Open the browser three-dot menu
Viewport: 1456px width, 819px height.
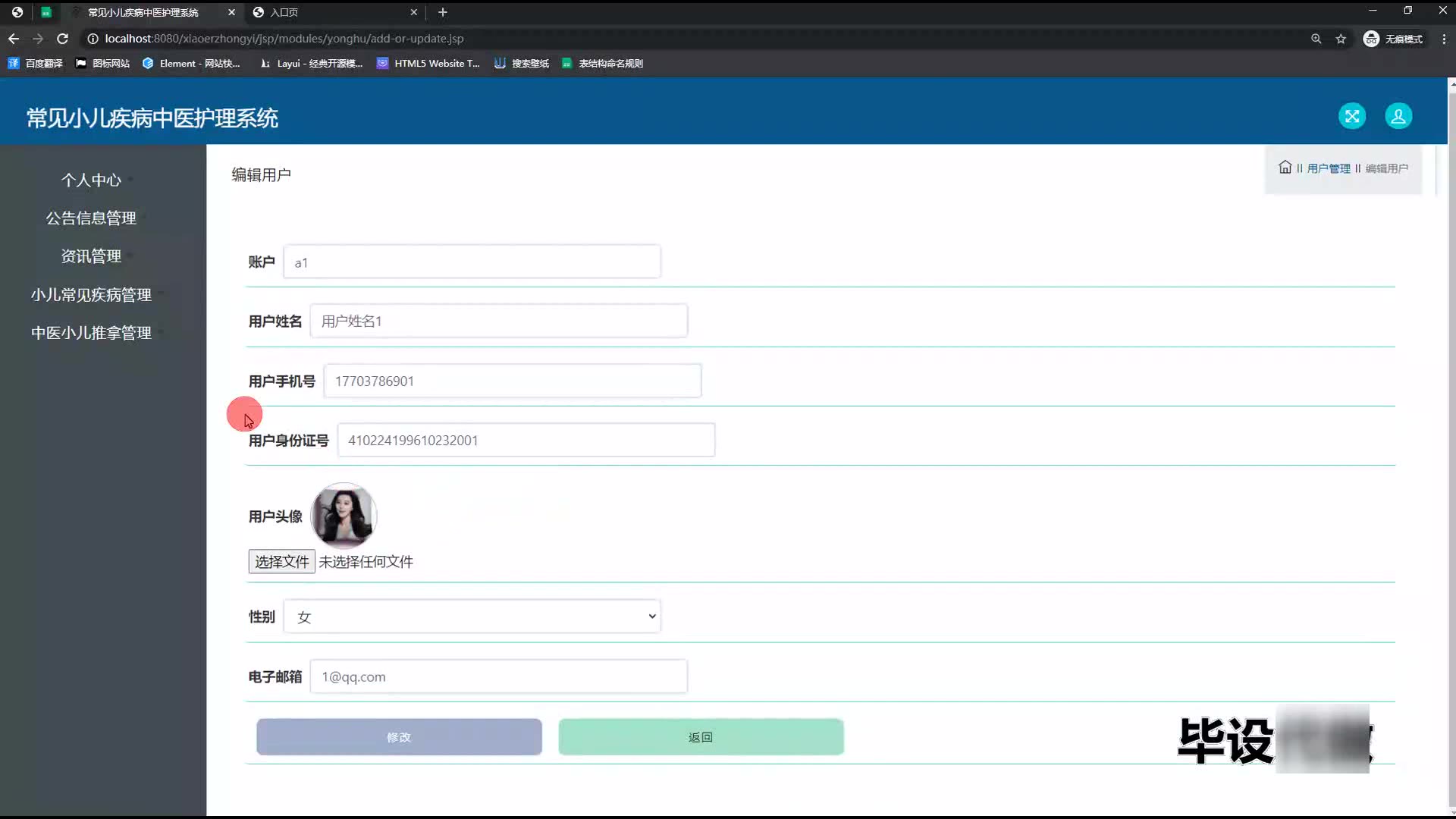coord(1443,39)
